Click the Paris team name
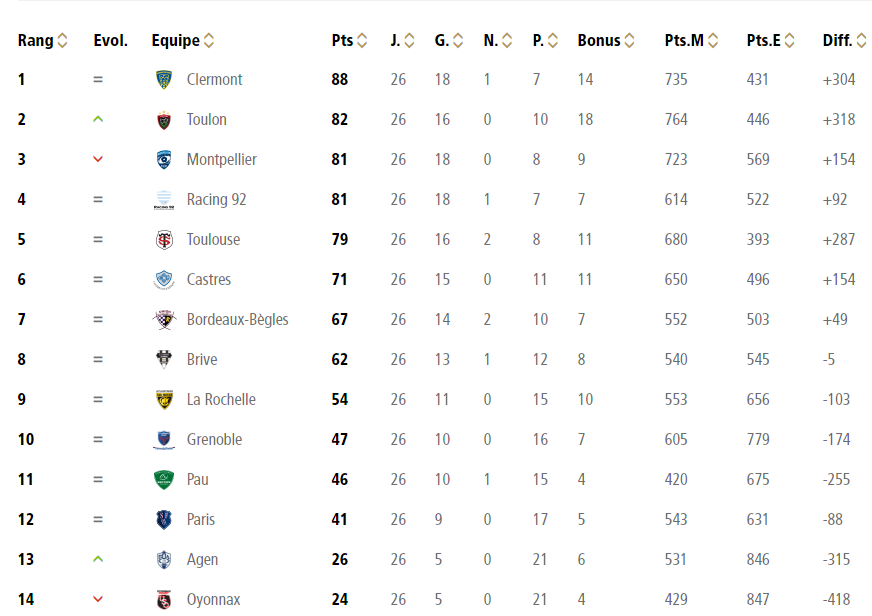 tap(201, 519)
